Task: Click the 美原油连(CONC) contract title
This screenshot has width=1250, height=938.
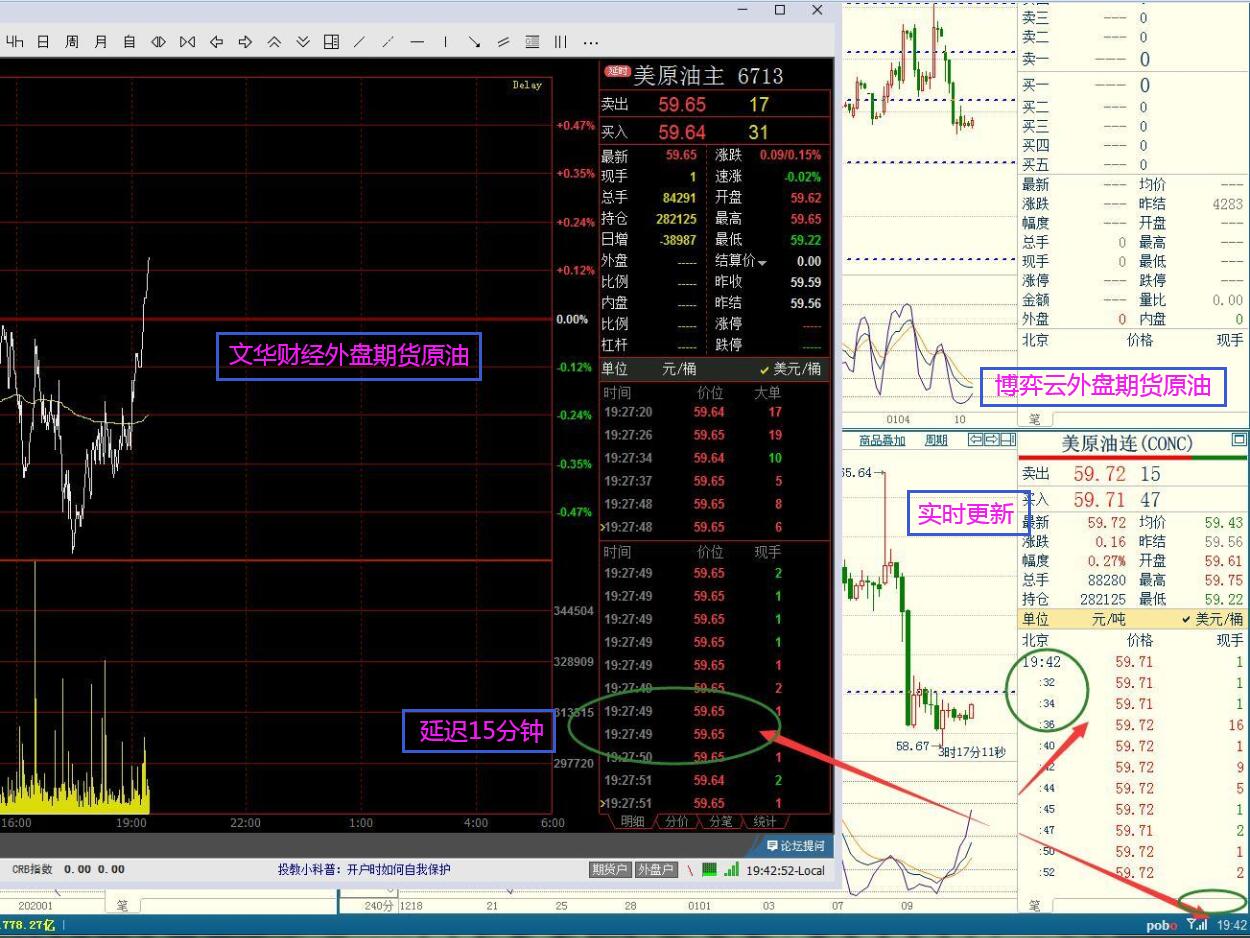Action: click(1126, 444)
